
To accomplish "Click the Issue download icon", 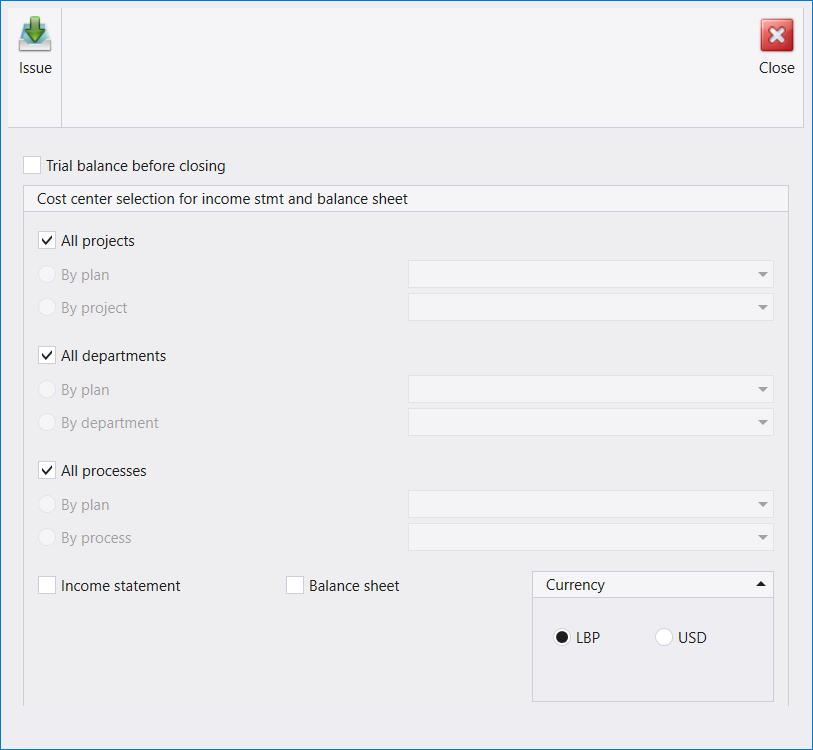I will click(35, 34).
